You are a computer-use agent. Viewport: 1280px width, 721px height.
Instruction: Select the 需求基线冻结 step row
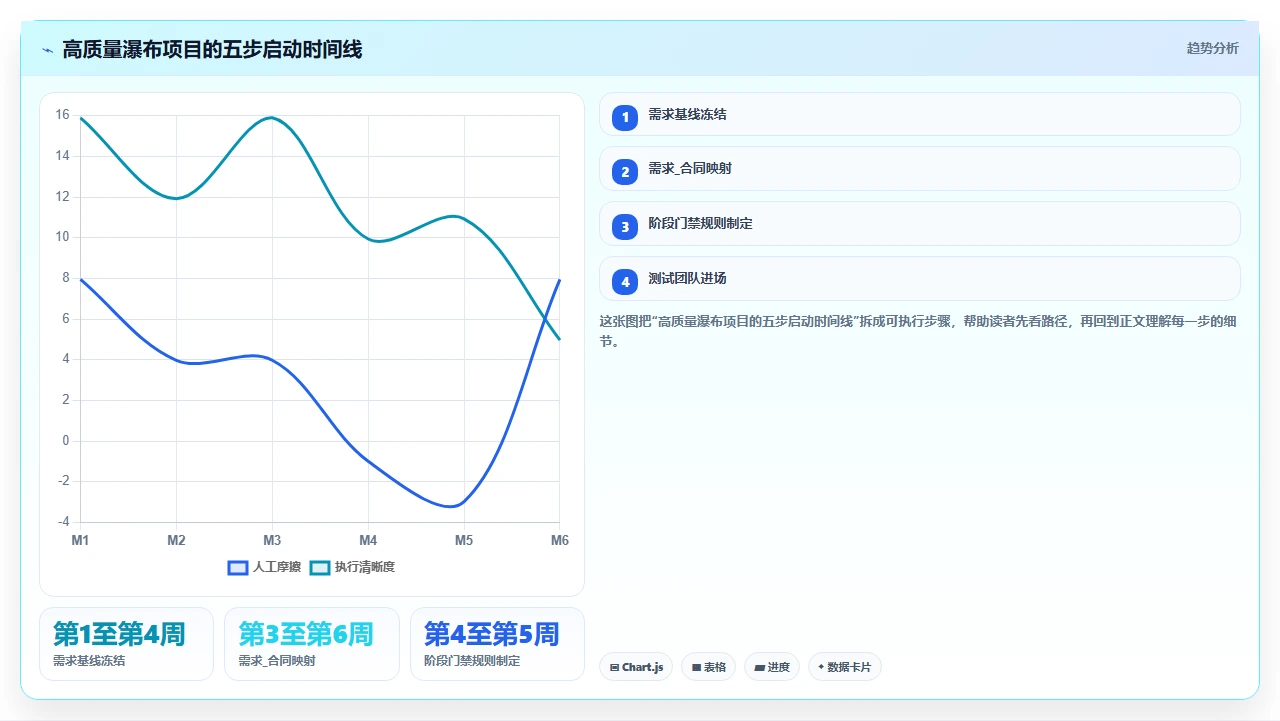click(919, 114)
